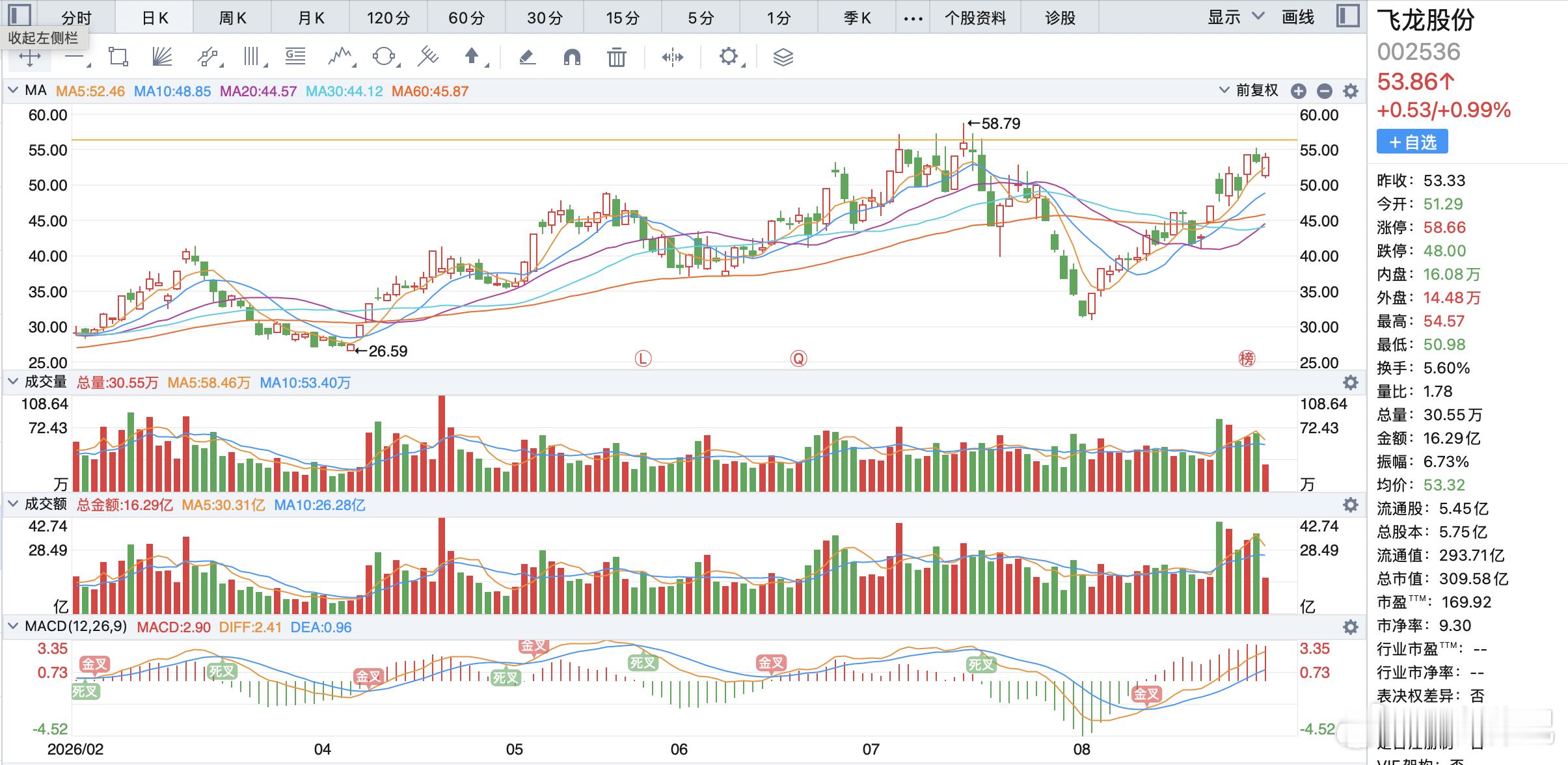Switch to the 日K tab

pos(155,18)
